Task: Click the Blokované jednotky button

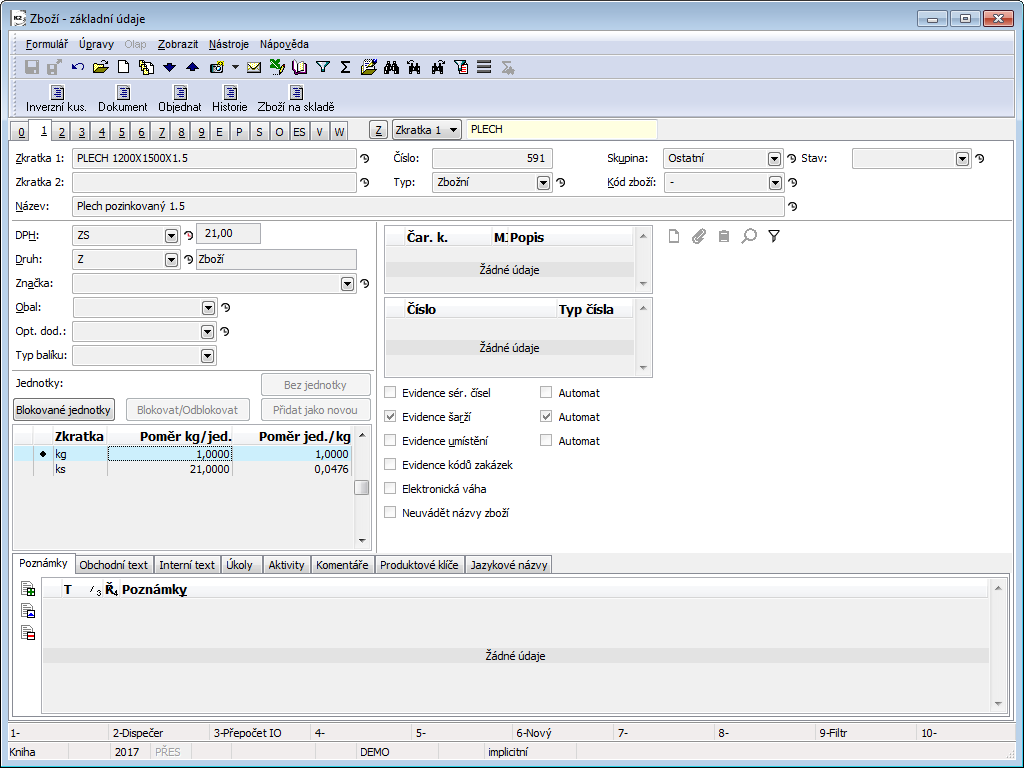Action: pos(64,410)
